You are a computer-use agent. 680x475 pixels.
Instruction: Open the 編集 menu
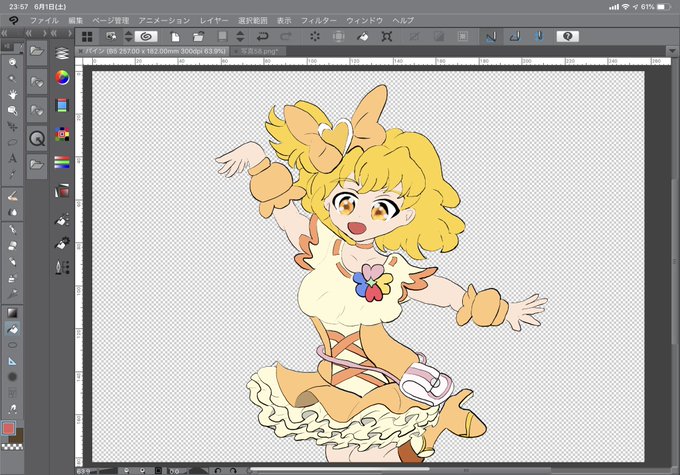pyautogui.click(x=75, y=20)
